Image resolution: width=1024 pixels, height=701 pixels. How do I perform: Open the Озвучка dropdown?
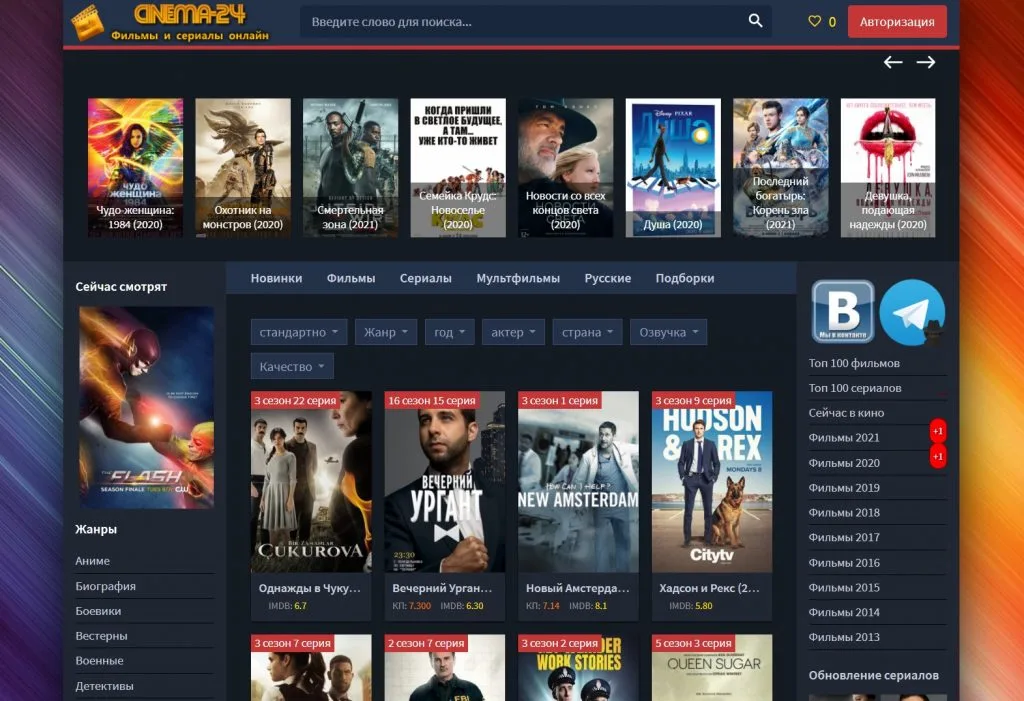[668, 331]
